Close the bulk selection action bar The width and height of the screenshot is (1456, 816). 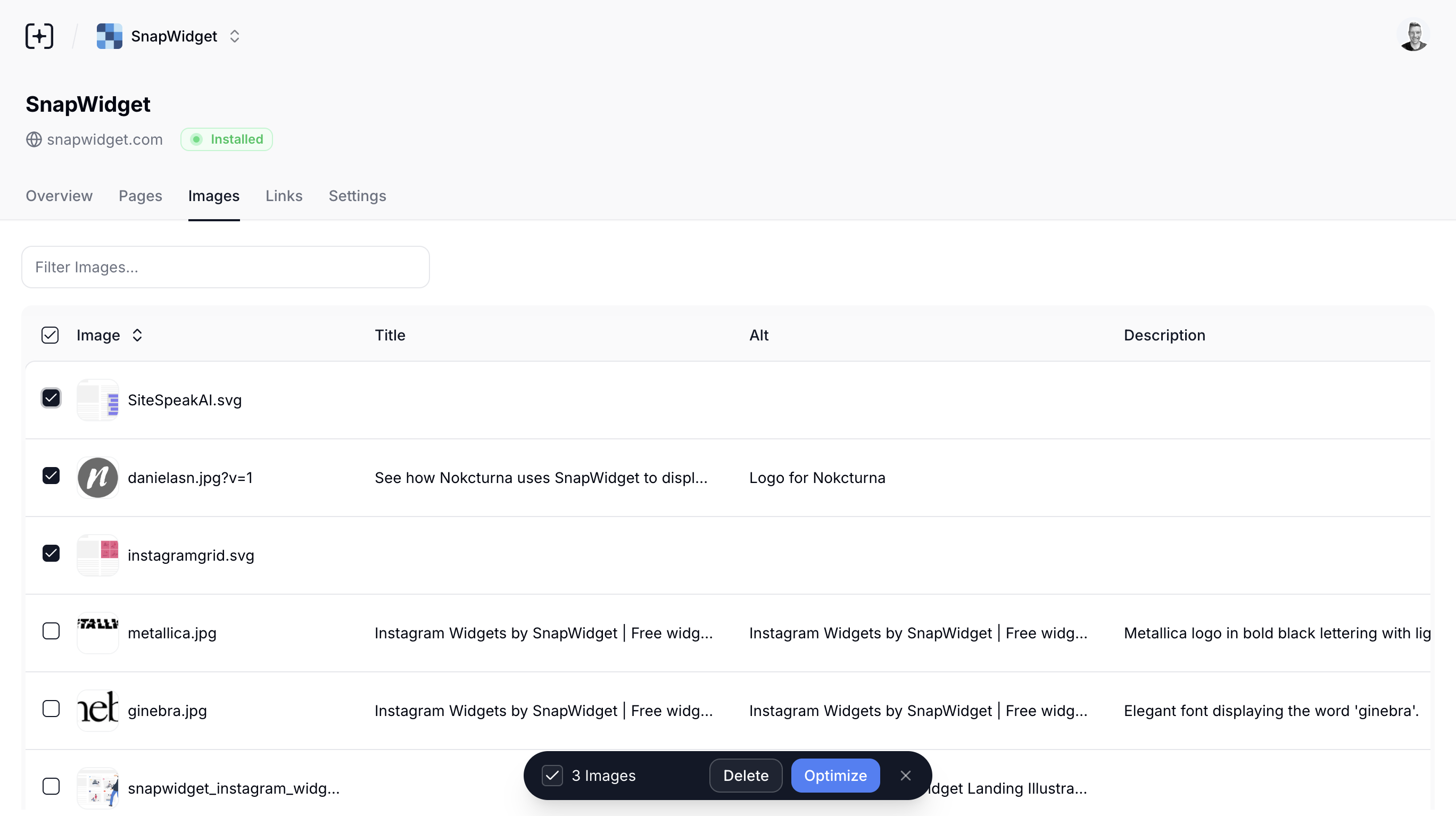coord(906,776)
